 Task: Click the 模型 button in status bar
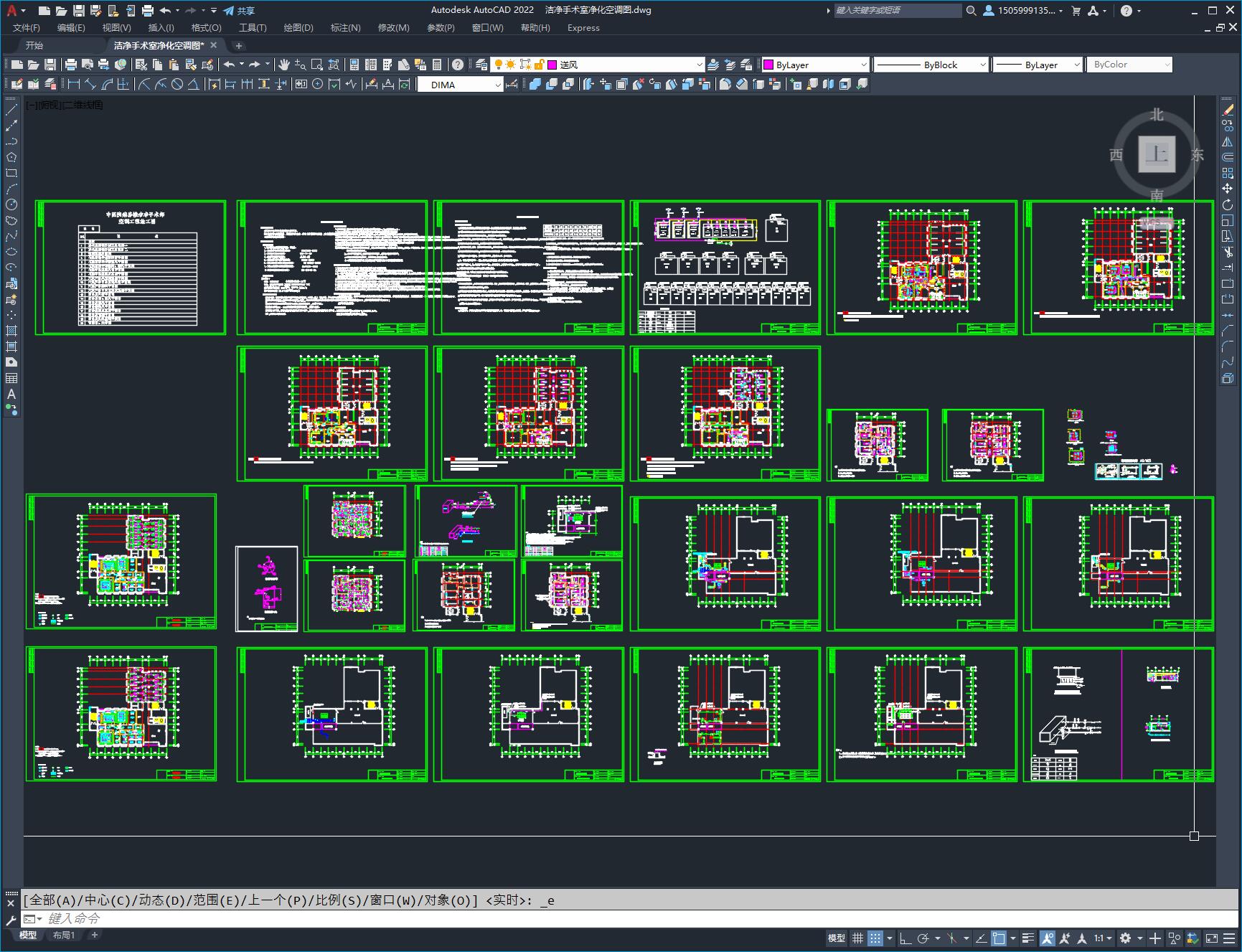(837, 938)
